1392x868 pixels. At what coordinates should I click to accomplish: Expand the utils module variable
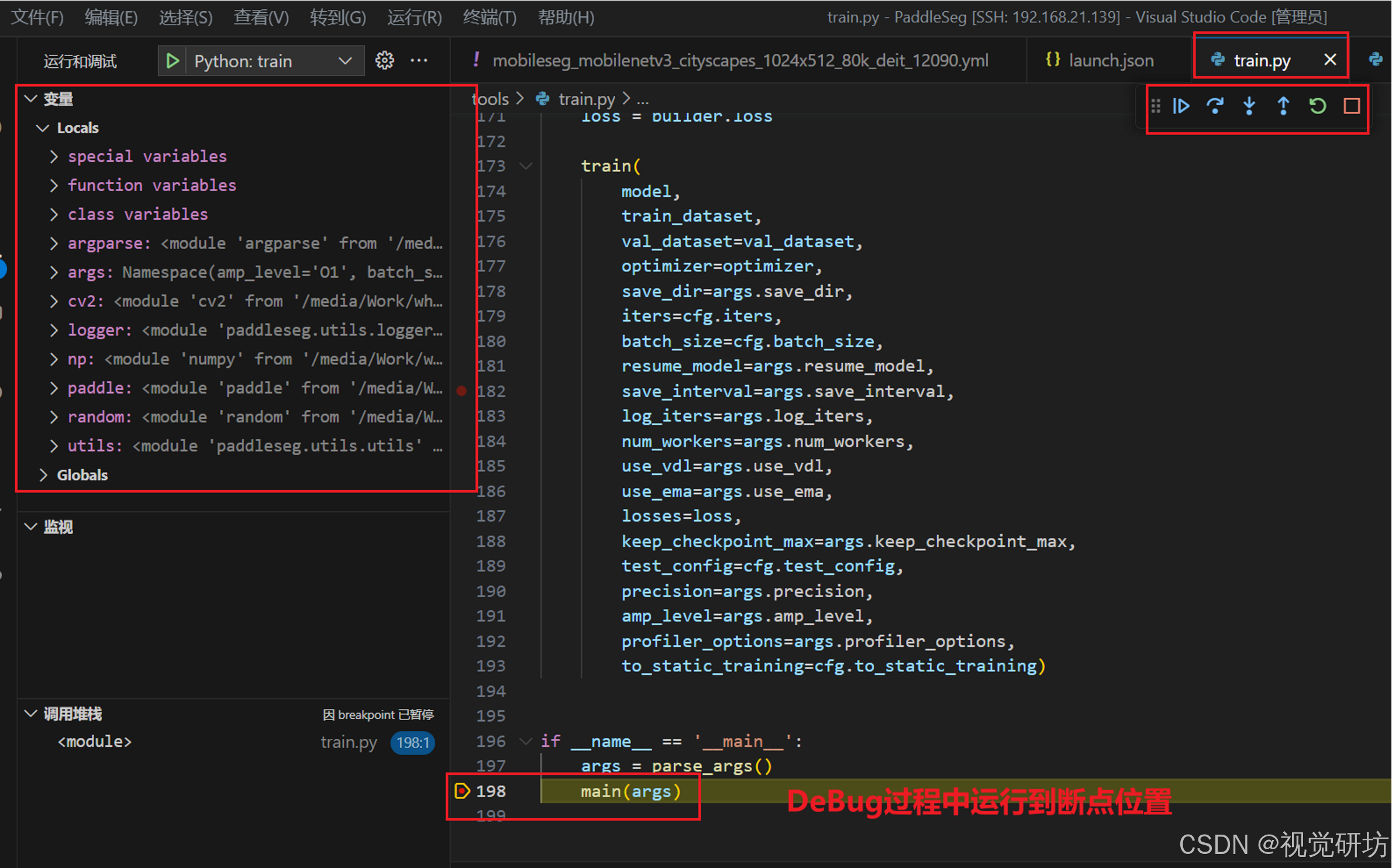[54, 446]
